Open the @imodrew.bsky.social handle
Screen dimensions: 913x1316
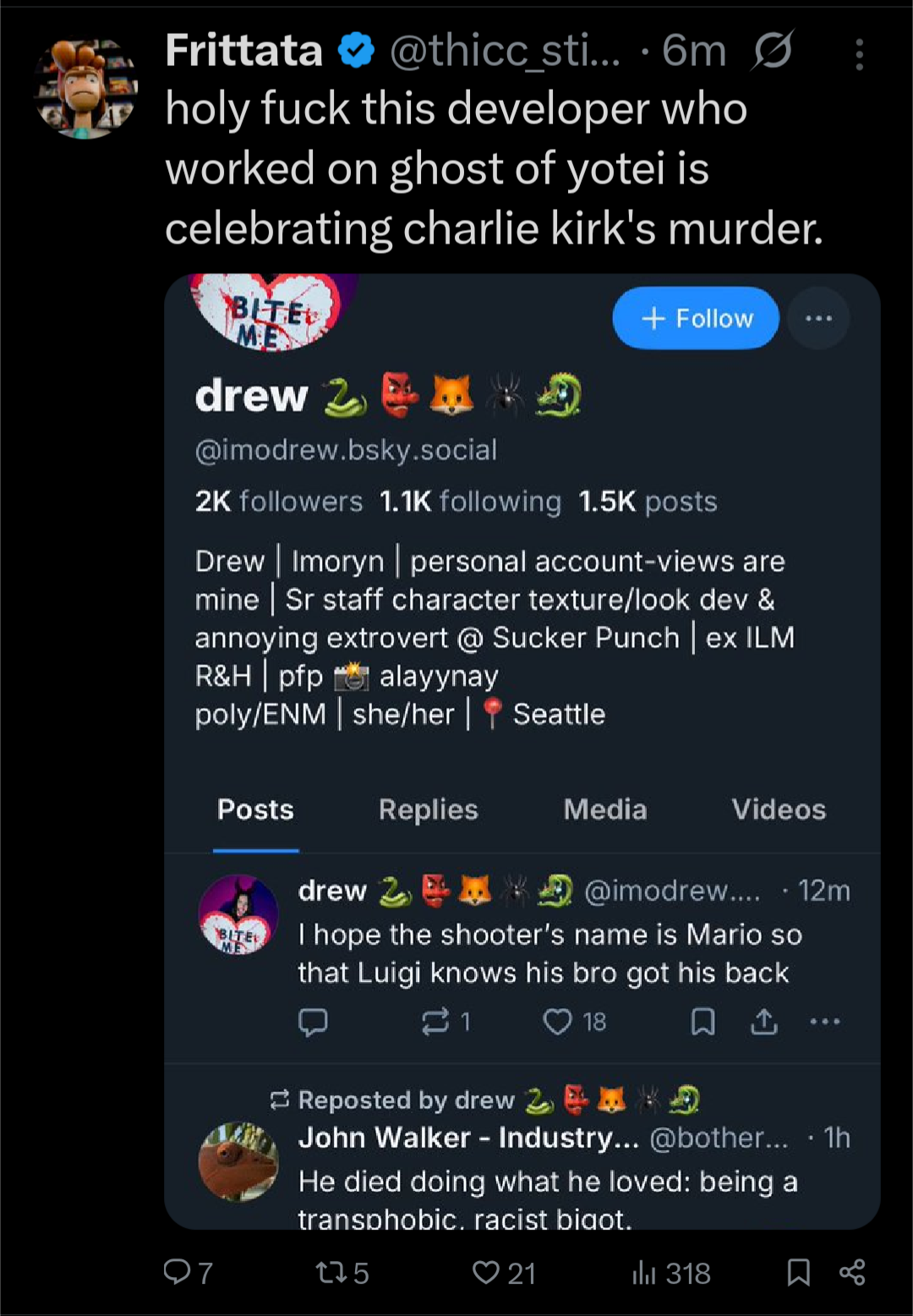(x=346, y=450)
